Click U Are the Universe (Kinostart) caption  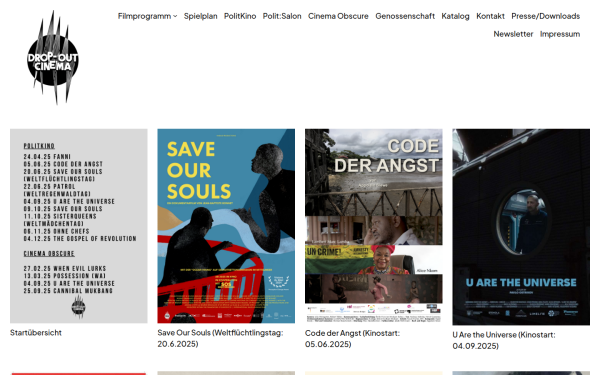504,340
